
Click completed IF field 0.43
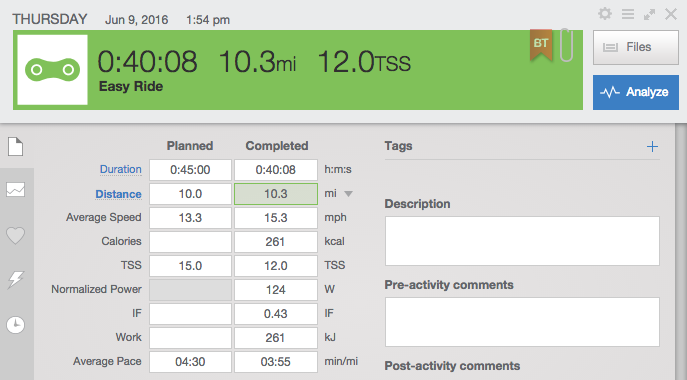point(276,314)
